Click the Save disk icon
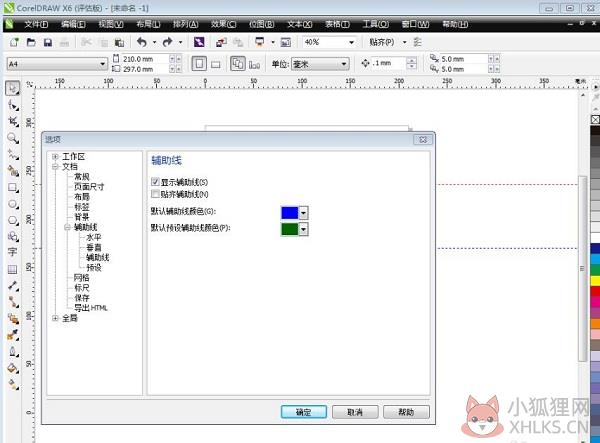 47,42
